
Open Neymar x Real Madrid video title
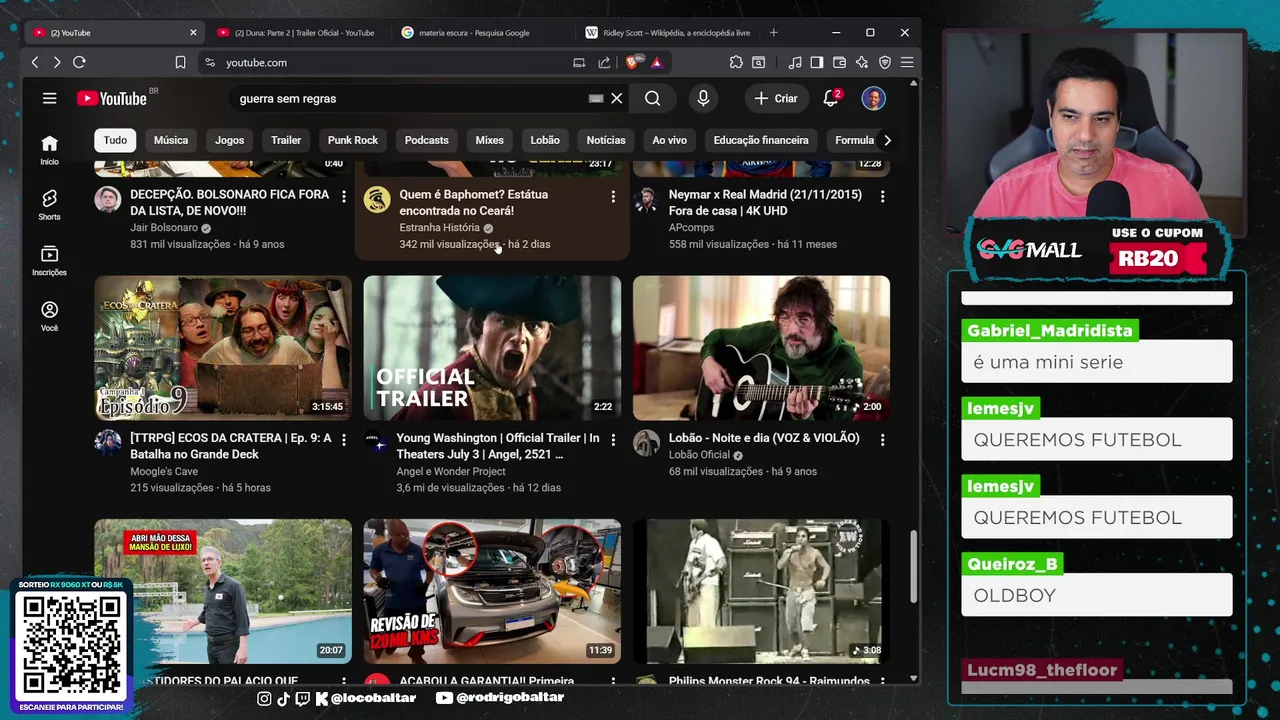point(765,202)
